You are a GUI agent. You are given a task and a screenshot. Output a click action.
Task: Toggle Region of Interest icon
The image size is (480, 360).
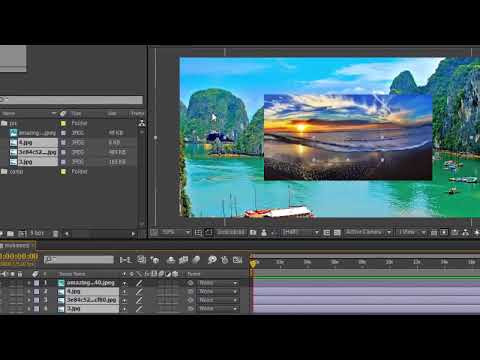[327, 232]
